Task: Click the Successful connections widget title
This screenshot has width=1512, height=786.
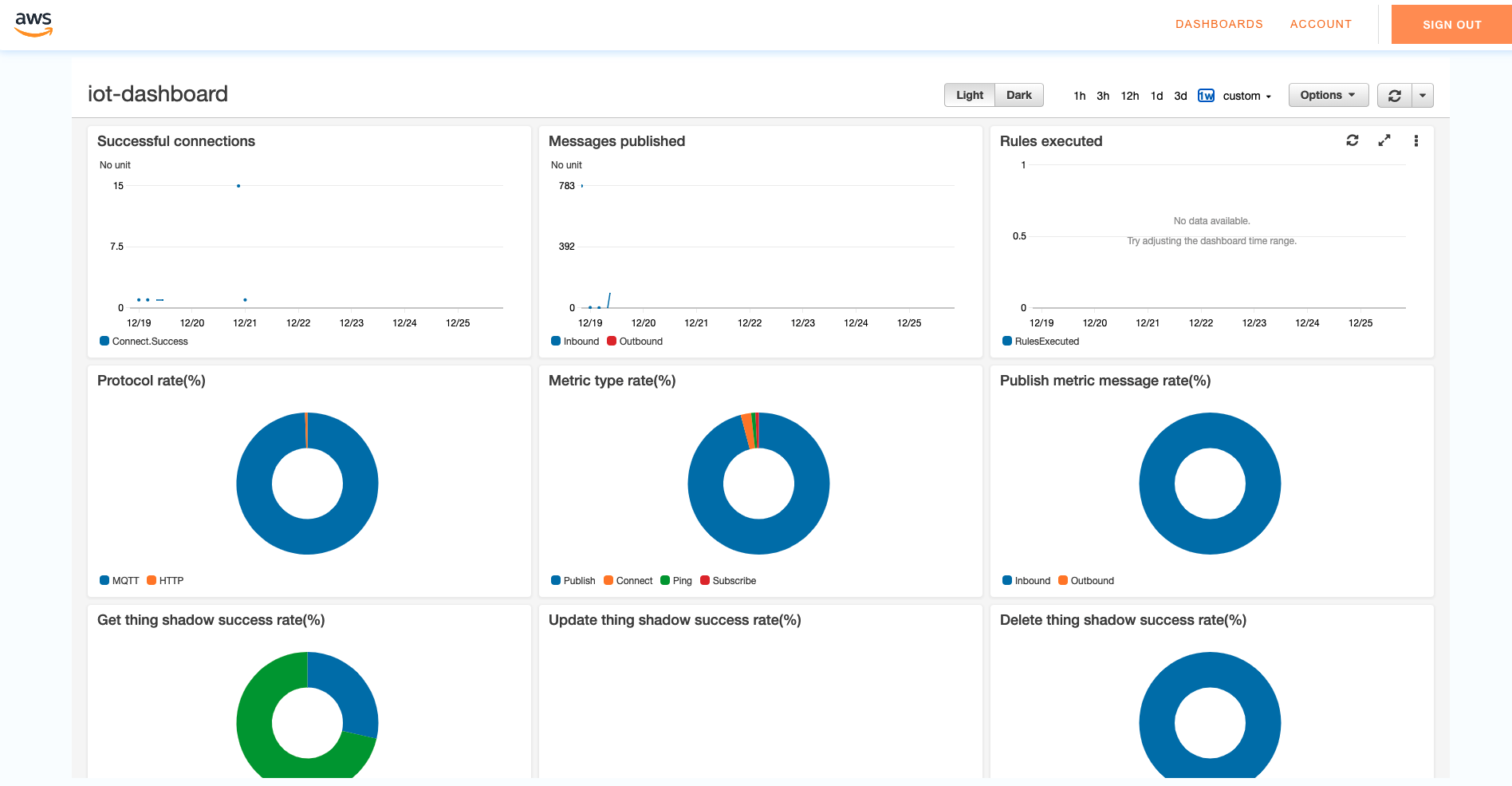Action: (x=176, y=141)
